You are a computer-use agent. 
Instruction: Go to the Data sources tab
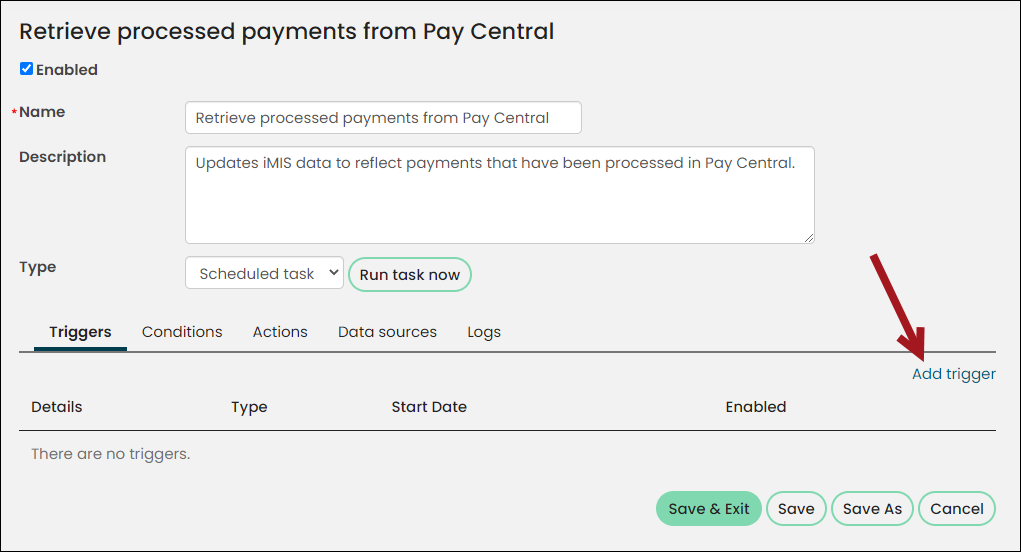pos(387,332)
